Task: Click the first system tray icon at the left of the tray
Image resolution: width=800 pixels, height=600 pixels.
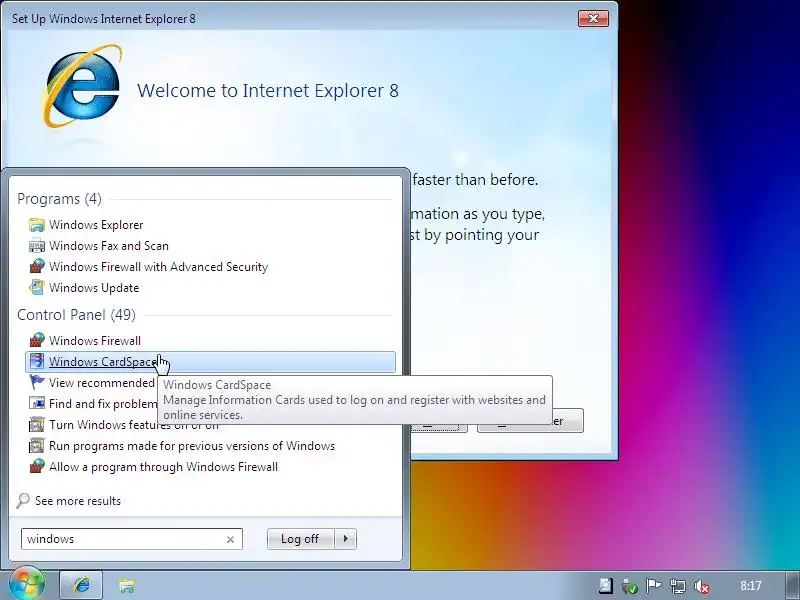Action: (606, 586)
